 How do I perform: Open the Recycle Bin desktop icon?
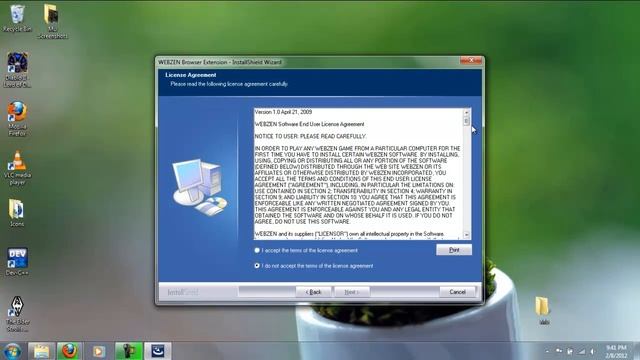coord(17,18)
